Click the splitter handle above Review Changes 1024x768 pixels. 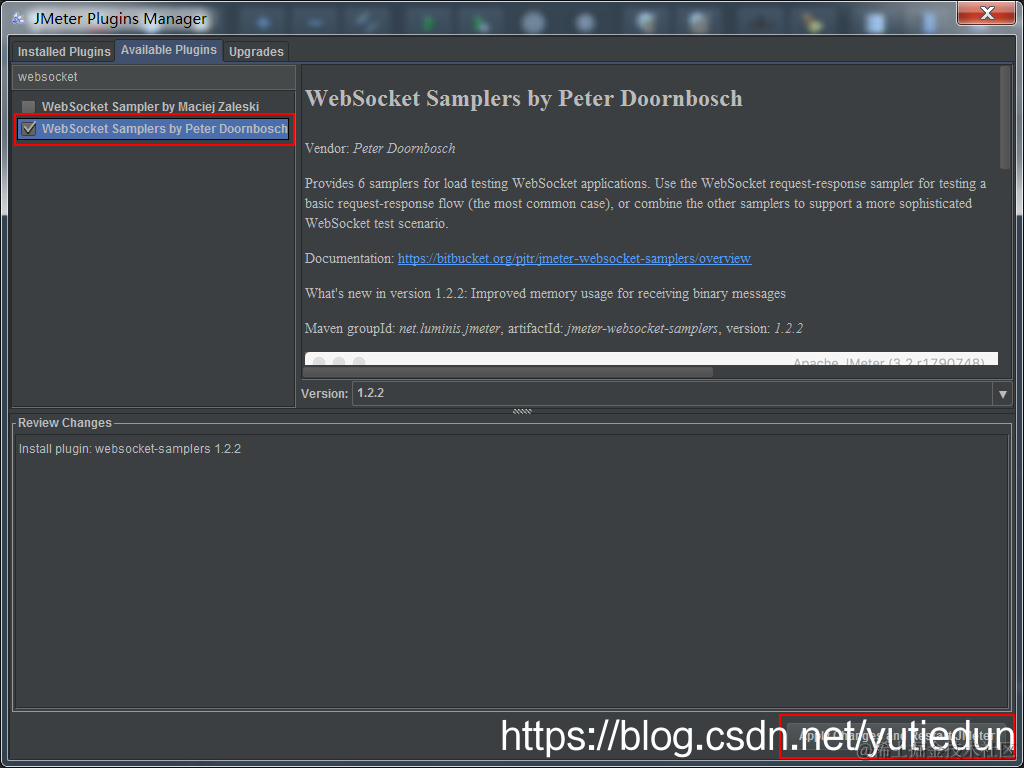pos(522,411)
